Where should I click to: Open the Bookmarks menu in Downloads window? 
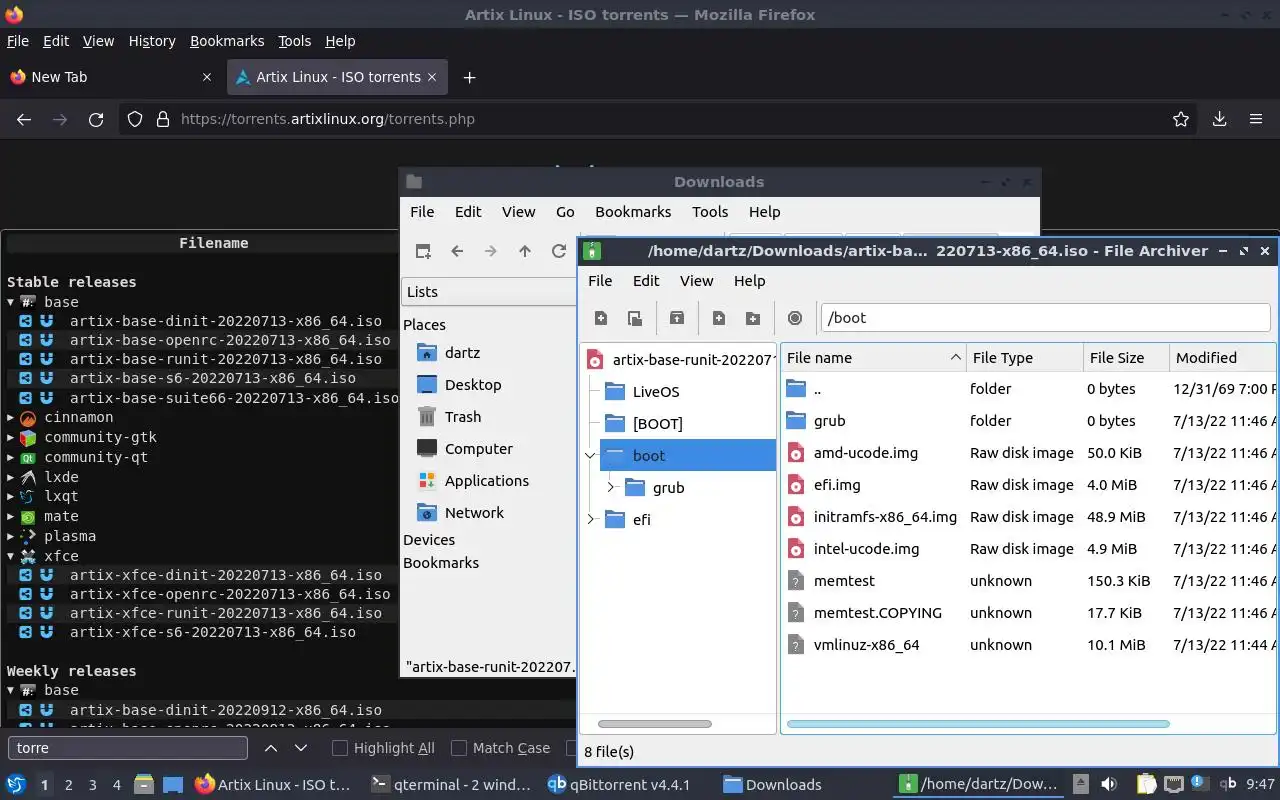(633, 212)
